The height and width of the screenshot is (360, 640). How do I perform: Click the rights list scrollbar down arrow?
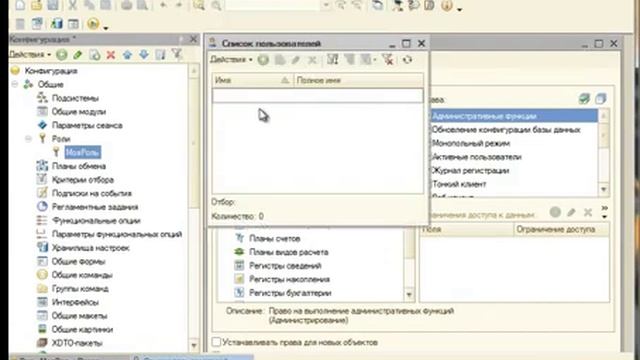(604, 189)
